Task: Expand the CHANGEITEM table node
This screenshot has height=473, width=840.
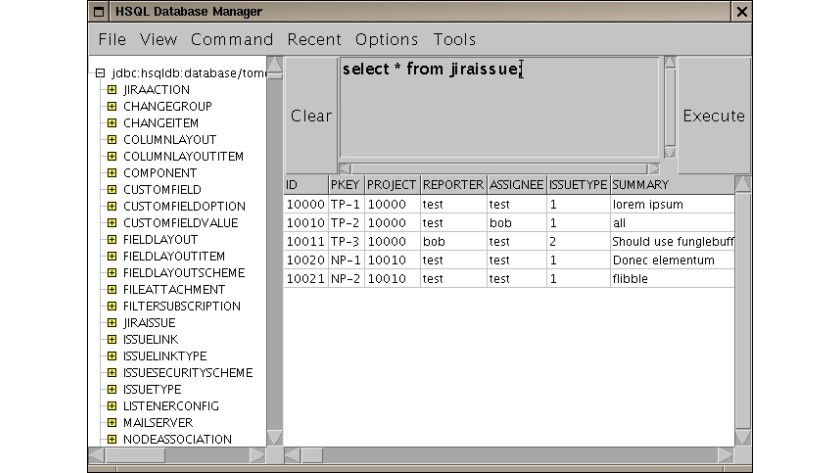Action: point(111,123)
